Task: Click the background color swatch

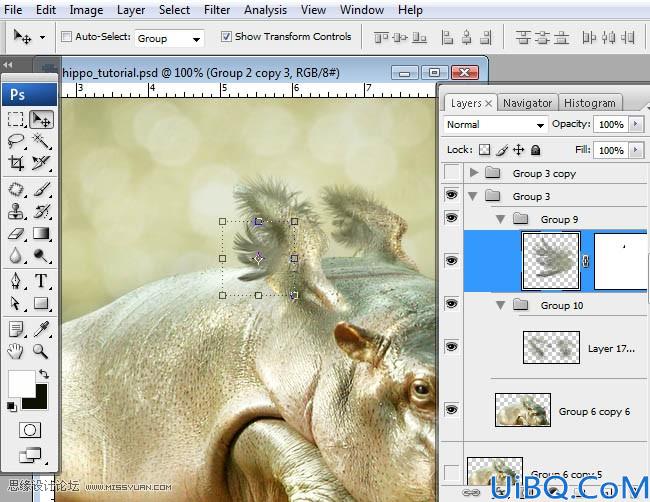Action: click(x=39, y=402)
